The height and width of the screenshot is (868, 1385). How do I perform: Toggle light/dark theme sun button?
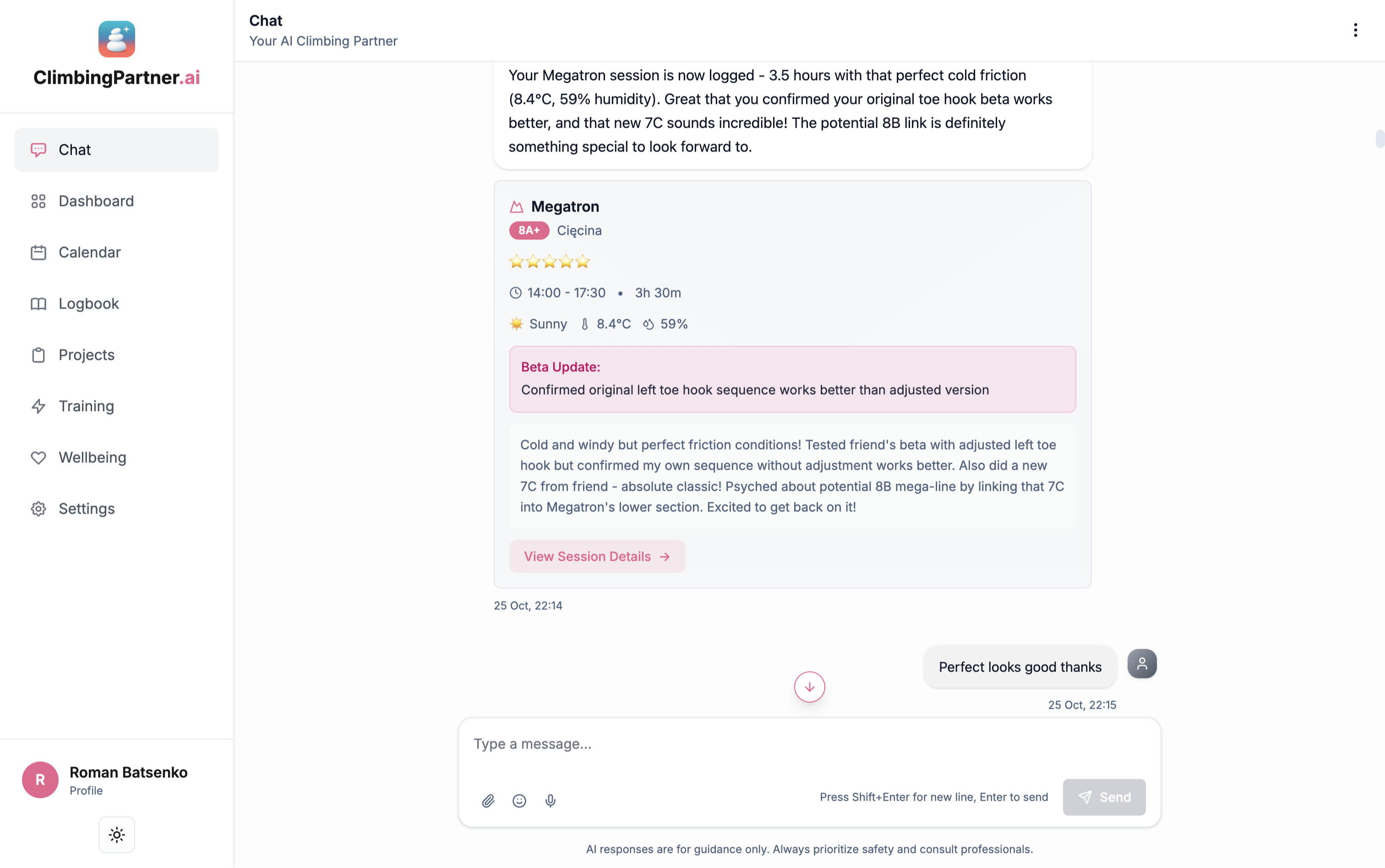[x=117, y=835]
